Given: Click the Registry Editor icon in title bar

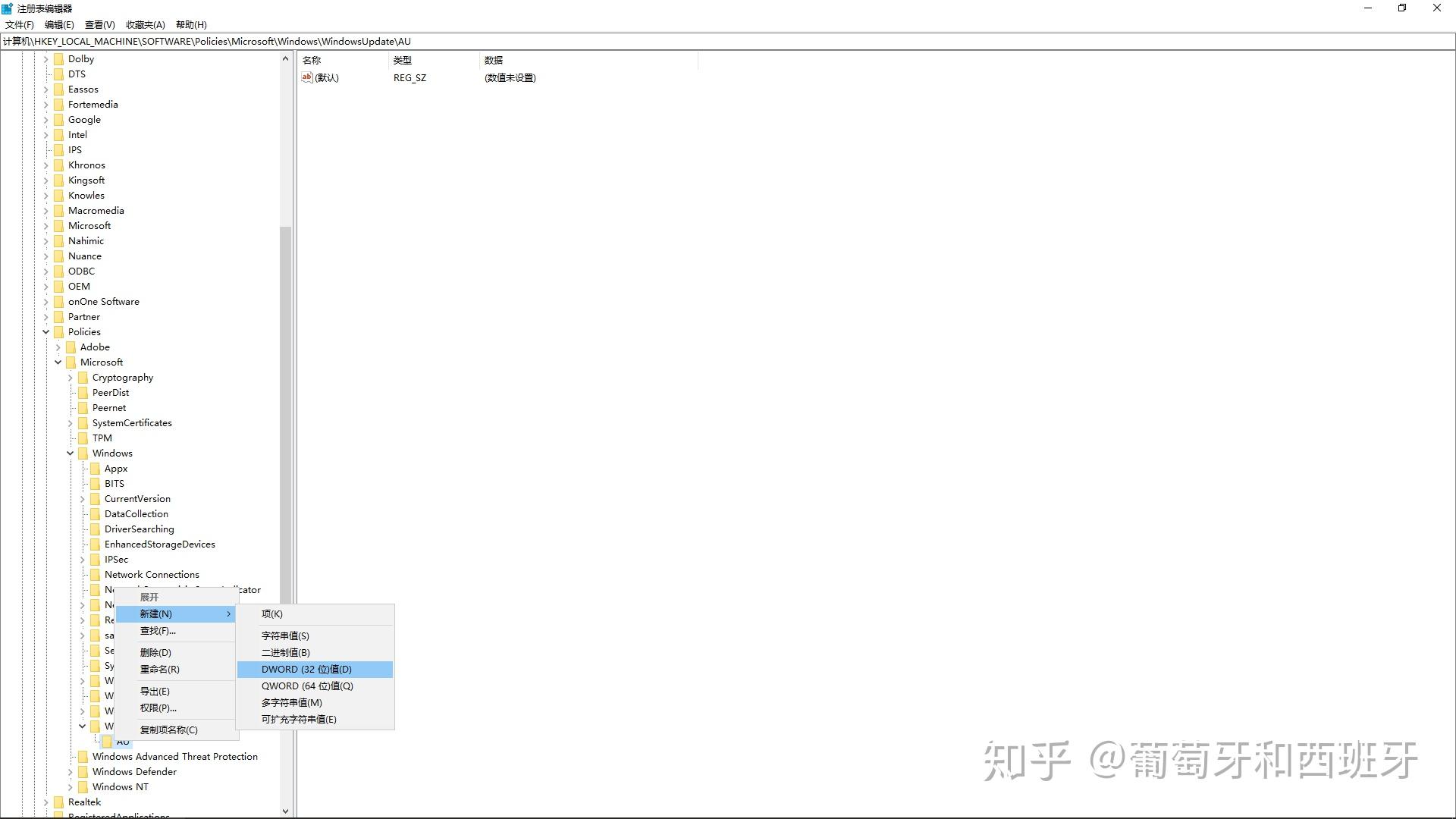Looking at the screenshot, I should [x=7, y=8].
